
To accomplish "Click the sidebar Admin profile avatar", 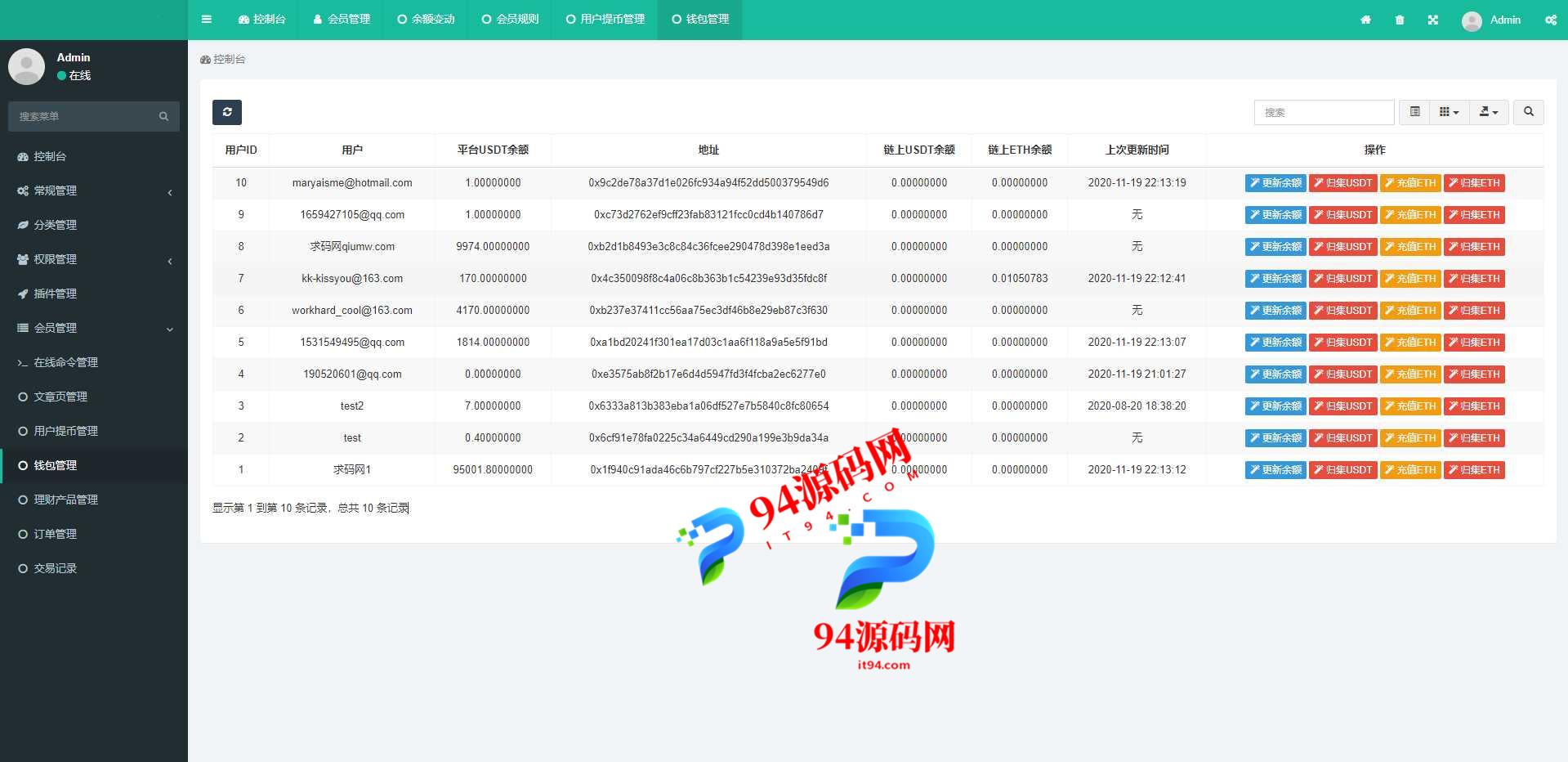I will 26,66.
